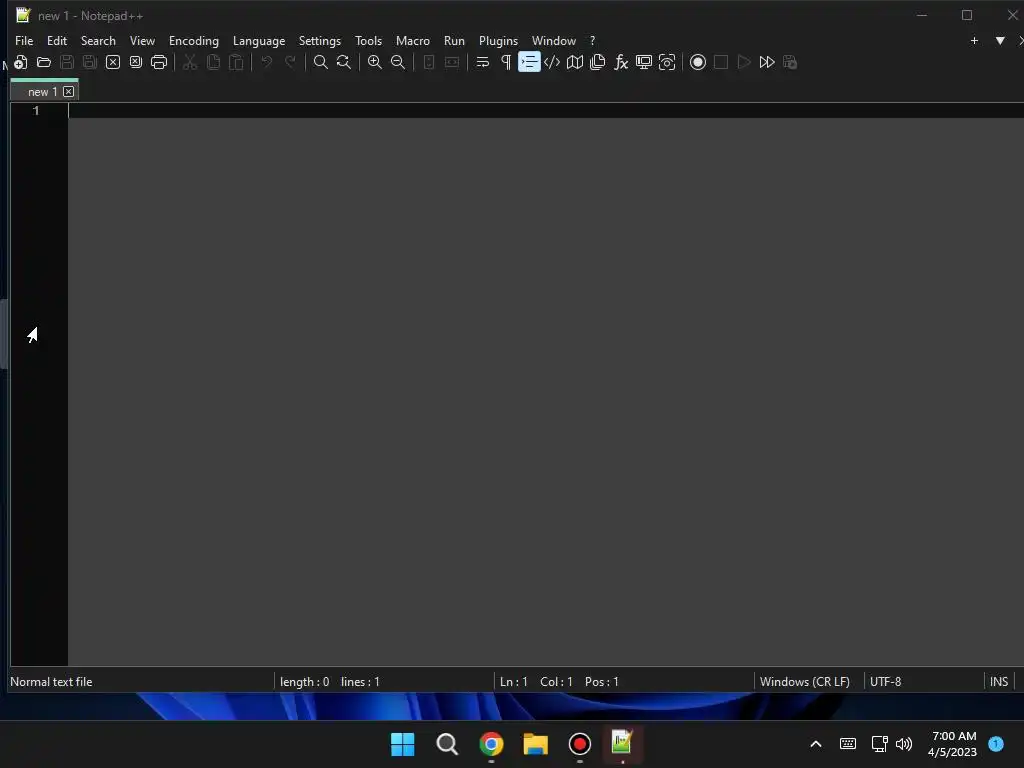1024x768 pixels.
Task: Open the Window menu
Action: tap(554, 40)
